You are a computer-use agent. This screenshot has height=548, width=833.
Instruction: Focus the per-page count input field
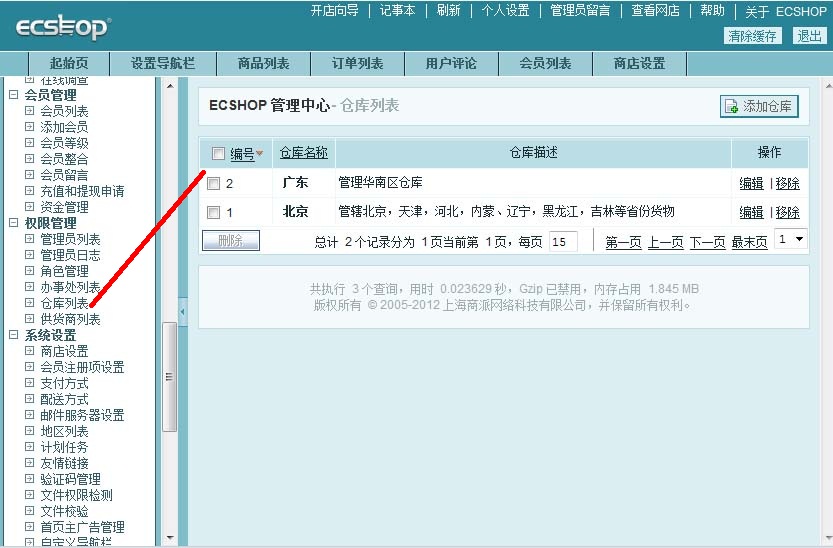tap(563, 242)
